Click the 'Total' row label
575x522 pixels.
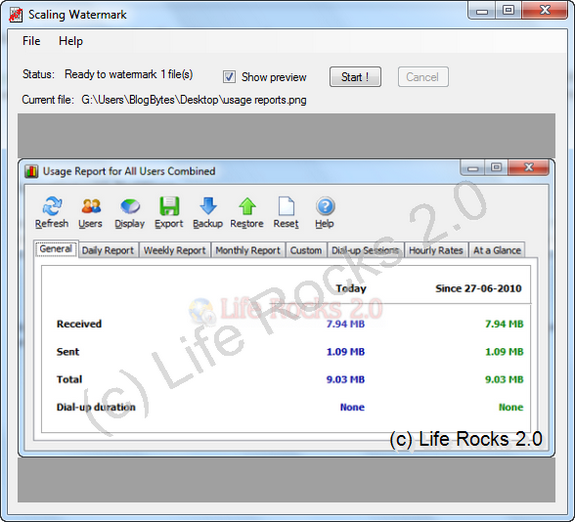coord(69,379)
